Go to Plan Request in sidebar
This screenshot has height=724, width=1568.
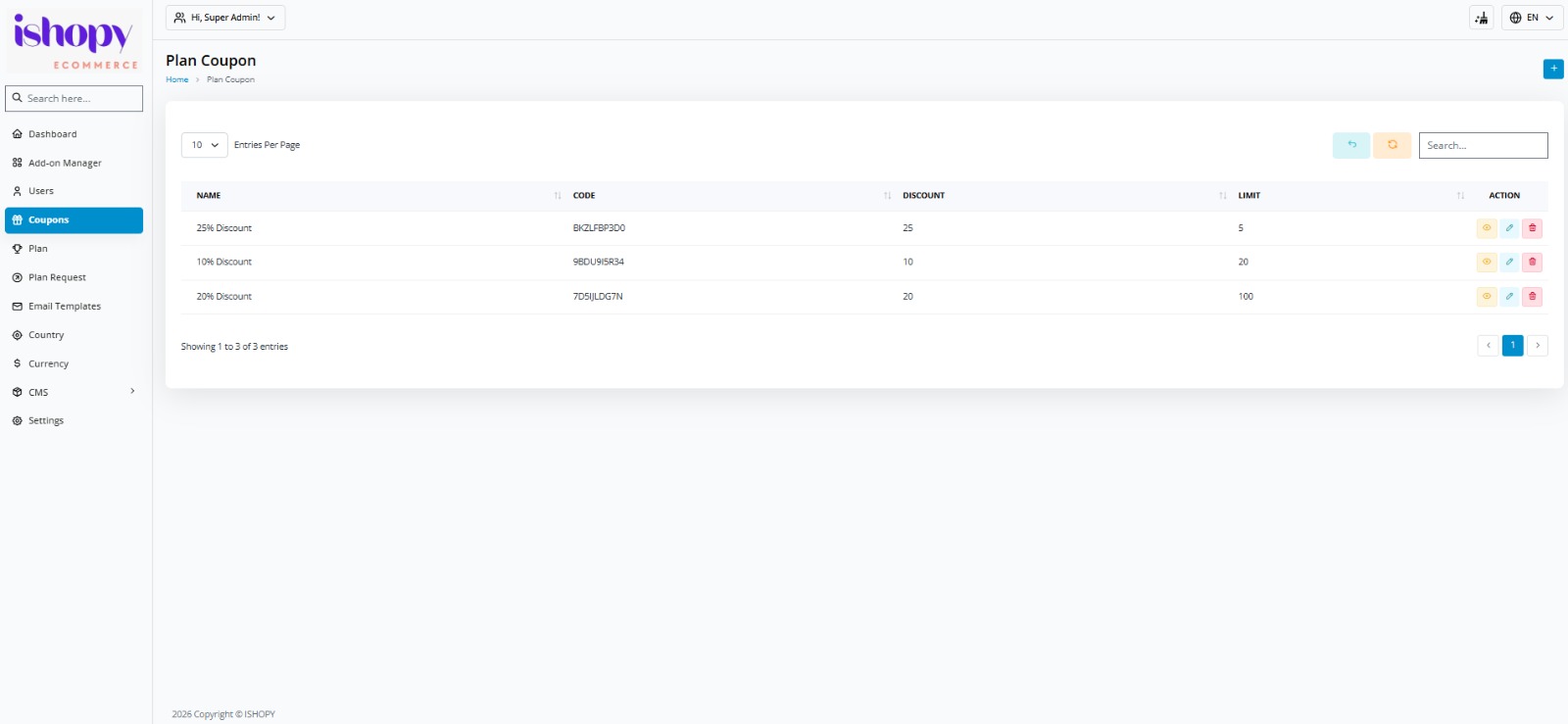pyautogui.click(x=57, y=277)
